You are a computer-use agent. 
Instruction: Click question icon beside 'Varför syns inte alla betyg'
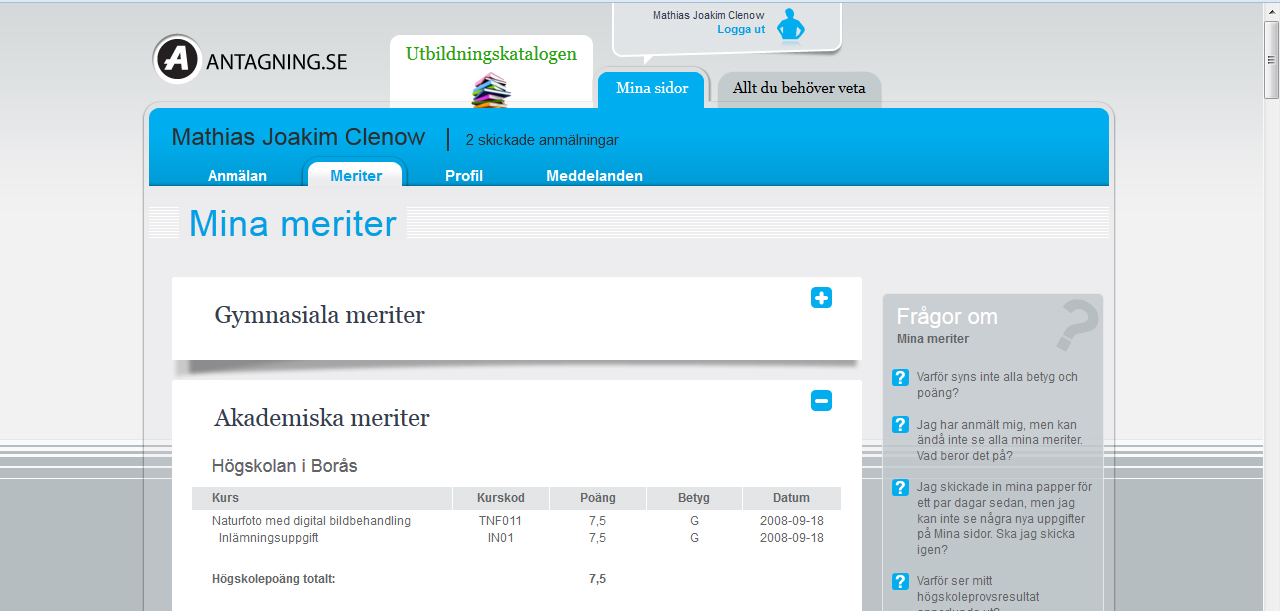900,377
